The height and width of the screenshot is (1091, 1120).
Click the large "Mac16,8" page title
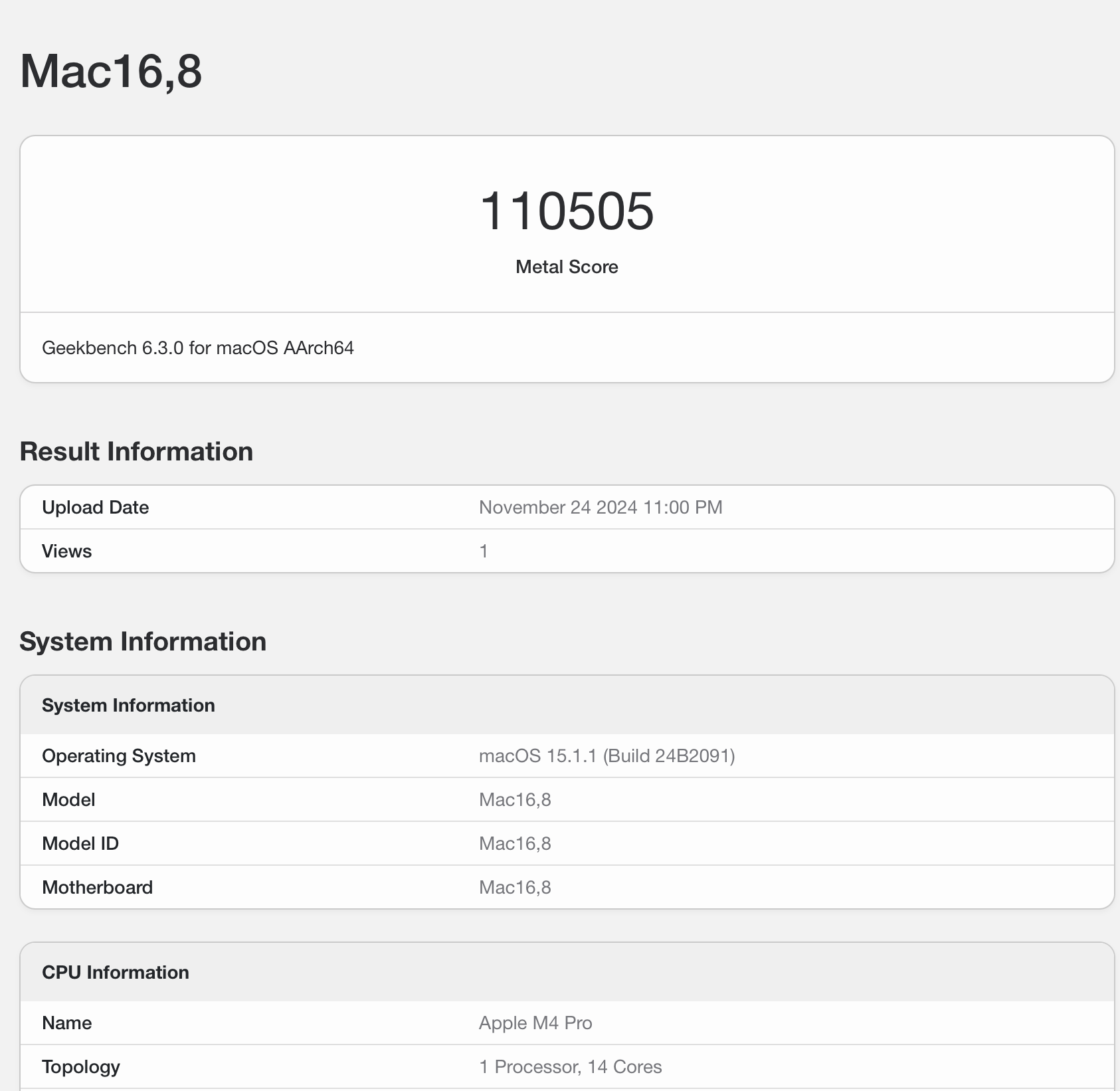tap(111, 71)
